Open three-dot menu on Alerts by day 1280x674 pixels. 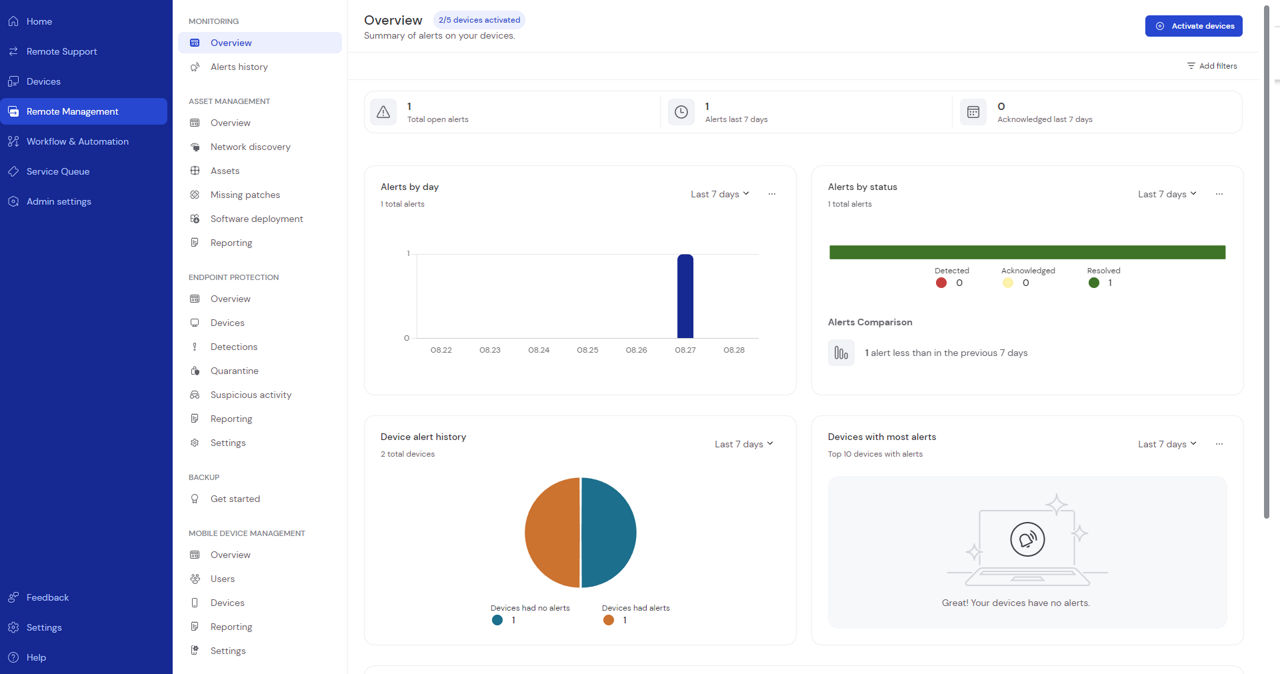[x=772, y=194]
